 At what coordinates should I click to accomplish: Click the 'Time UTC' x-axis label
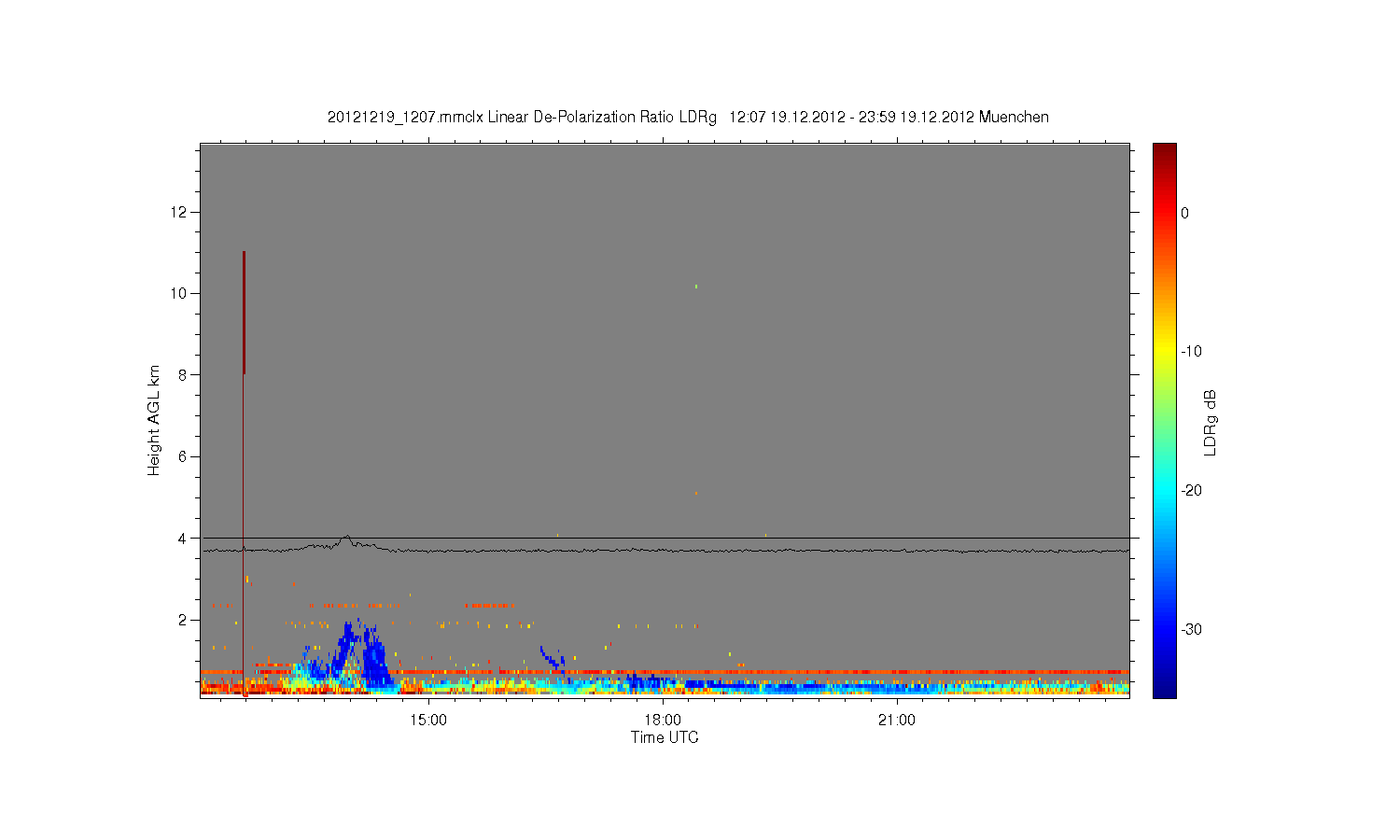[x=665, y=737]
